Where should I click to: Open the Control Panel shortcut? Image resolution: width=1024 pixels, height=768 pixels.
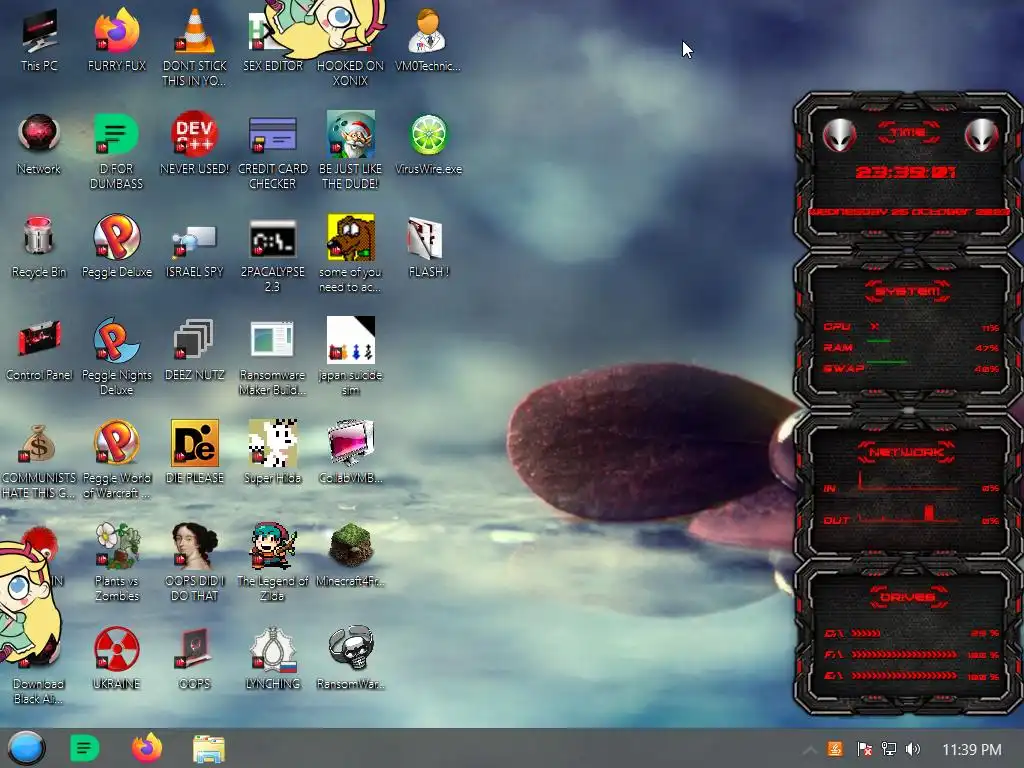39,340
